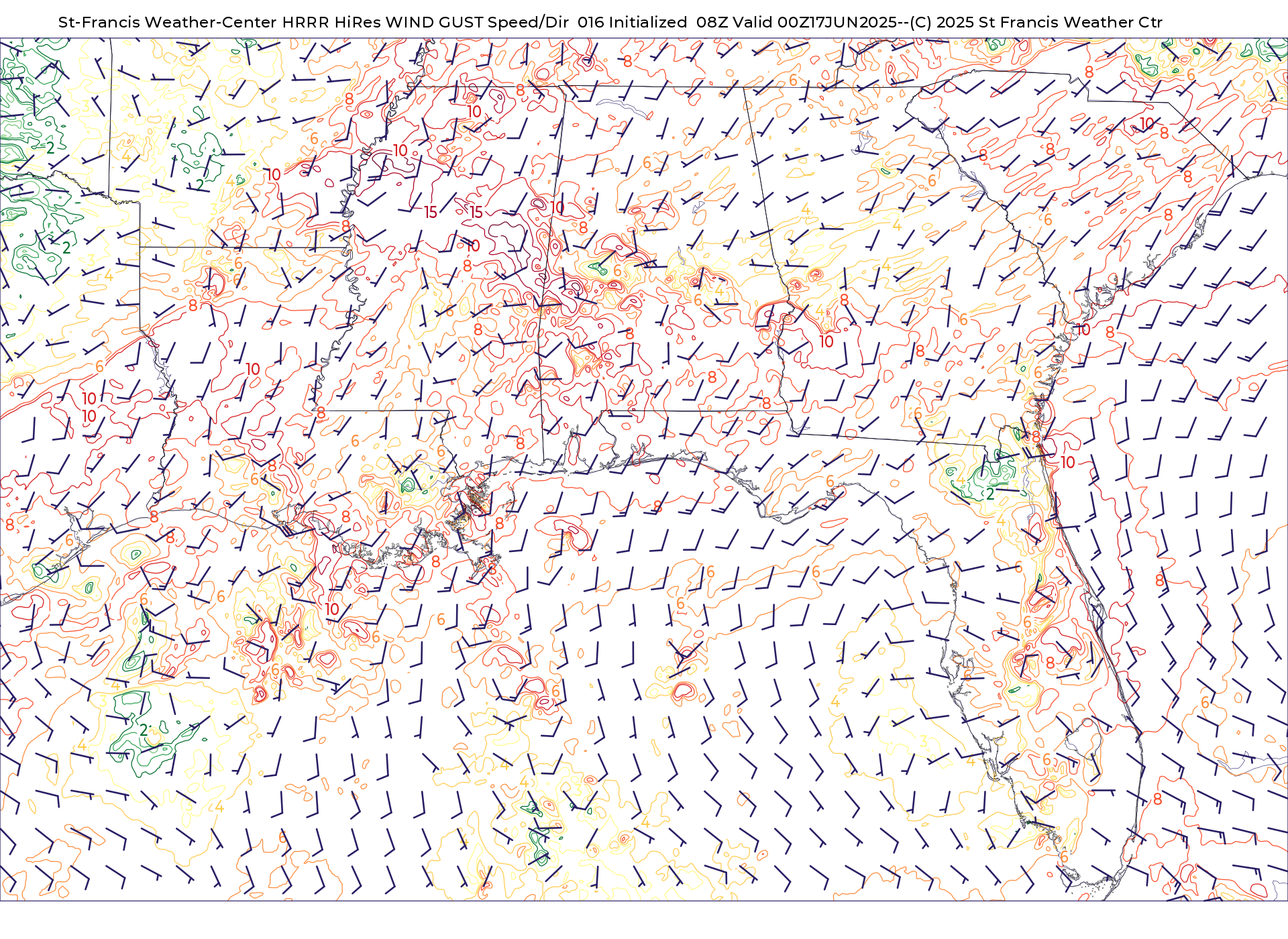The width and height of the screenshot is (1288, 939).
Task: Select the 'HRRR HiRes' model name text
Action: pos(332,22)
